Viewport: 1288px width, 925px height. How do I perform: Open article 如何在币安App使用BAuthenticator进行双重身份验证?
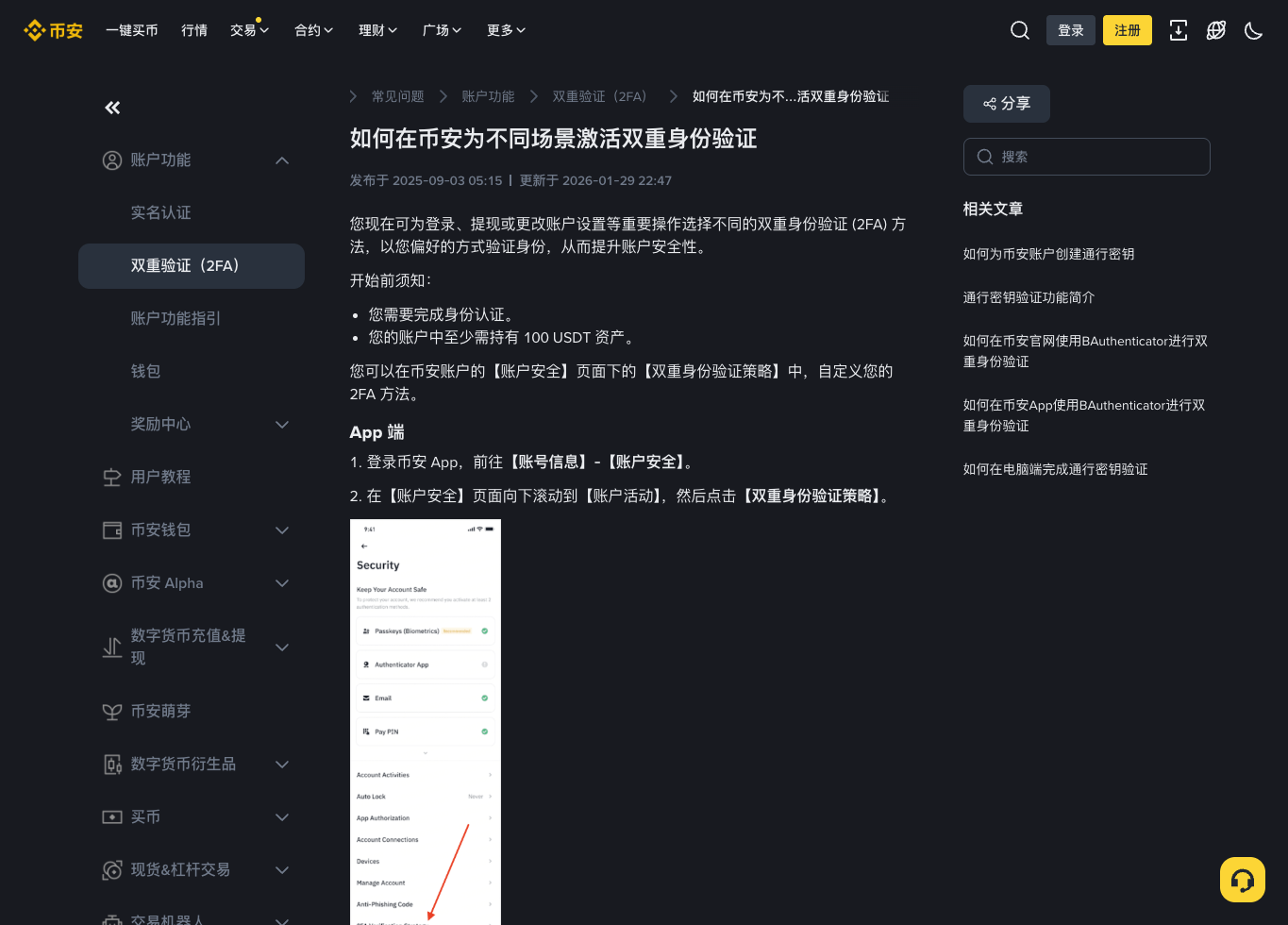click(1084, 415)
